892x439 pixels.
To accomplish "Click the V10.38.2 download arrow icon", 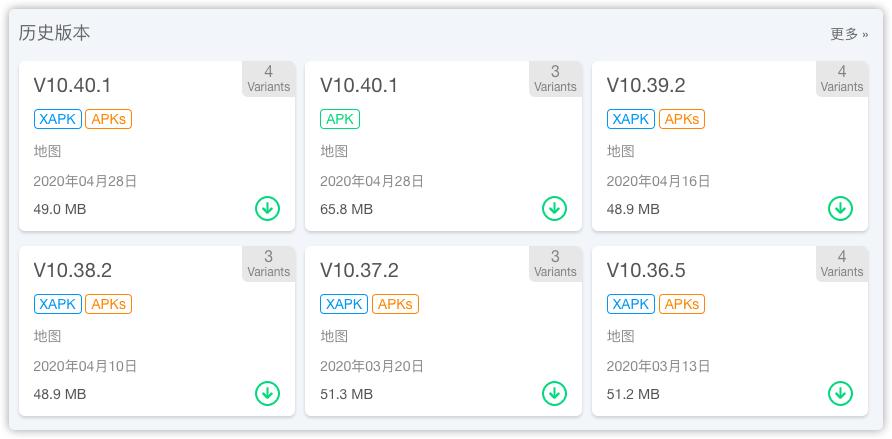I will 267,393.
